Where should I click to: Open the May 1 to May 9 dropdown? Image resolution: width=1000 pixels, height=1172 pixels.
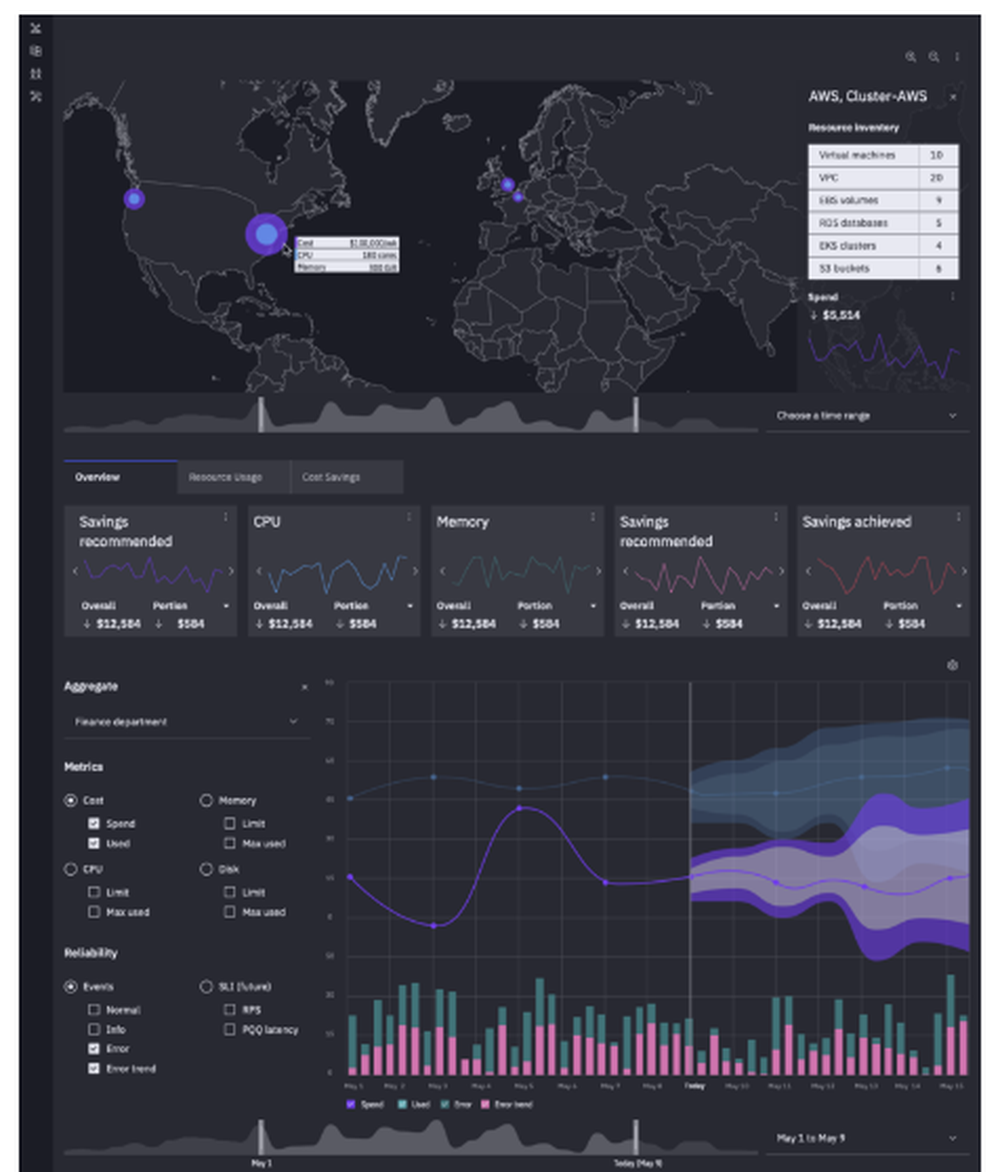[x=867, y=1138]
